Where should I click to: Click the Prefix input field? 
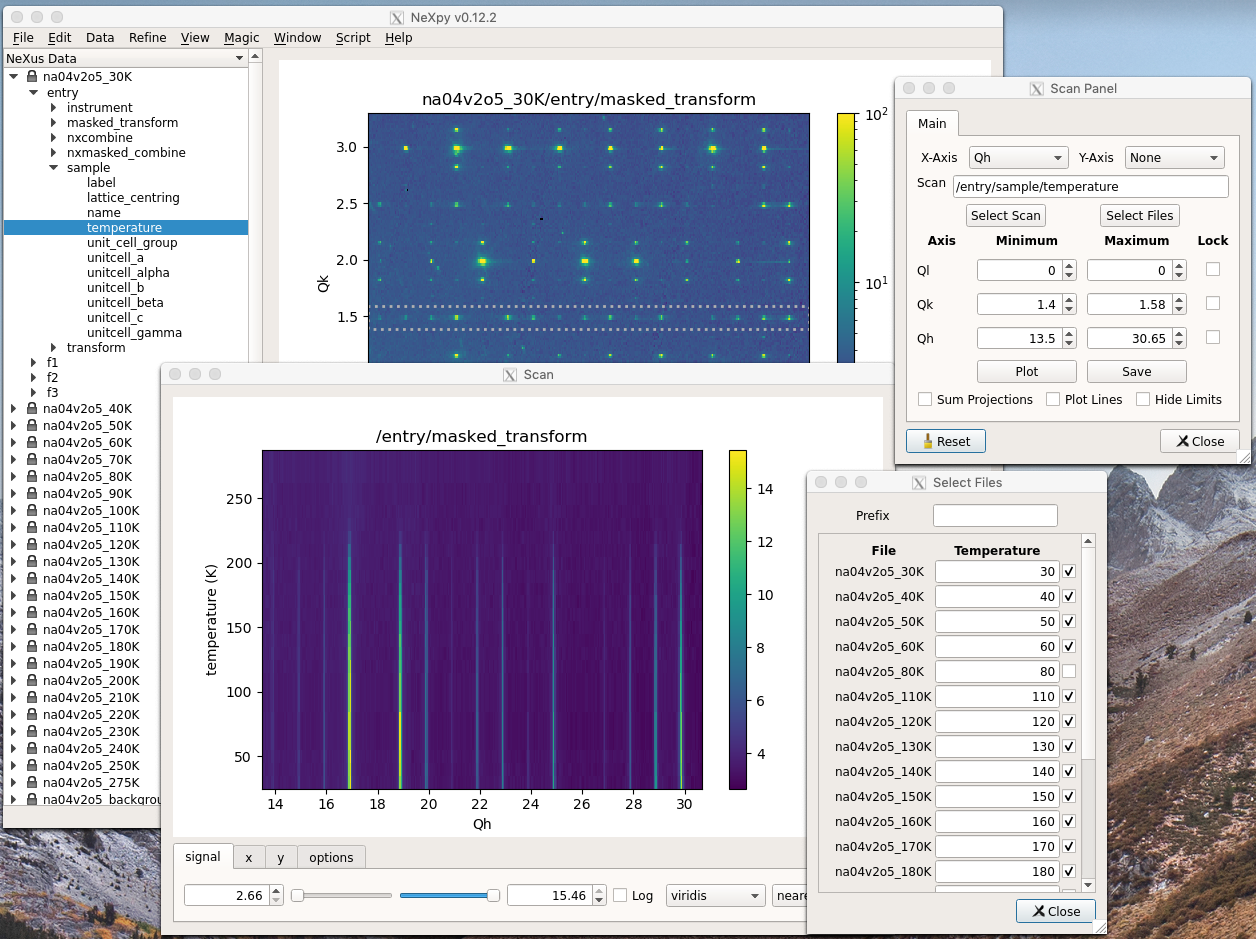pos(994,516)
